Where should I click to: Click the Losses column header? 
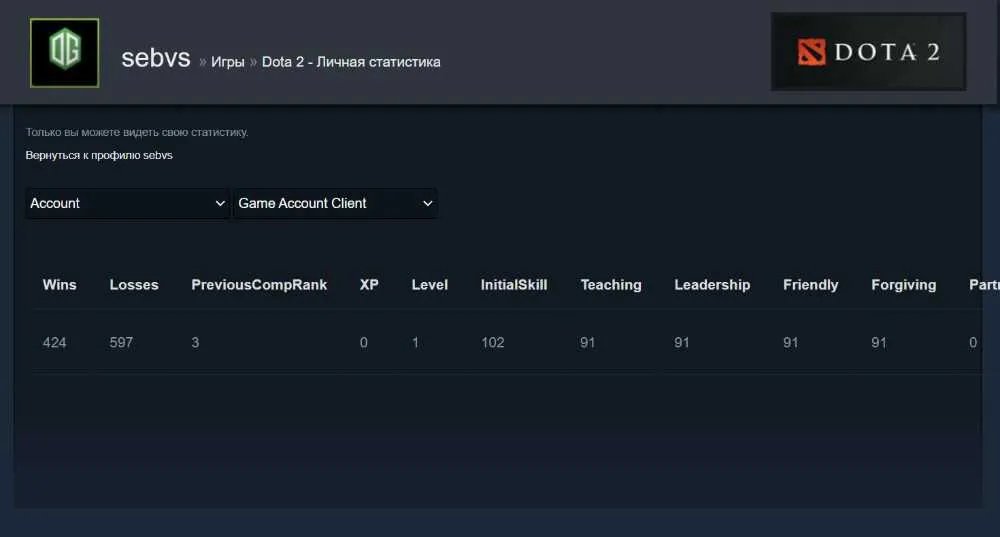pyautogui.click(x=134, y=285)
